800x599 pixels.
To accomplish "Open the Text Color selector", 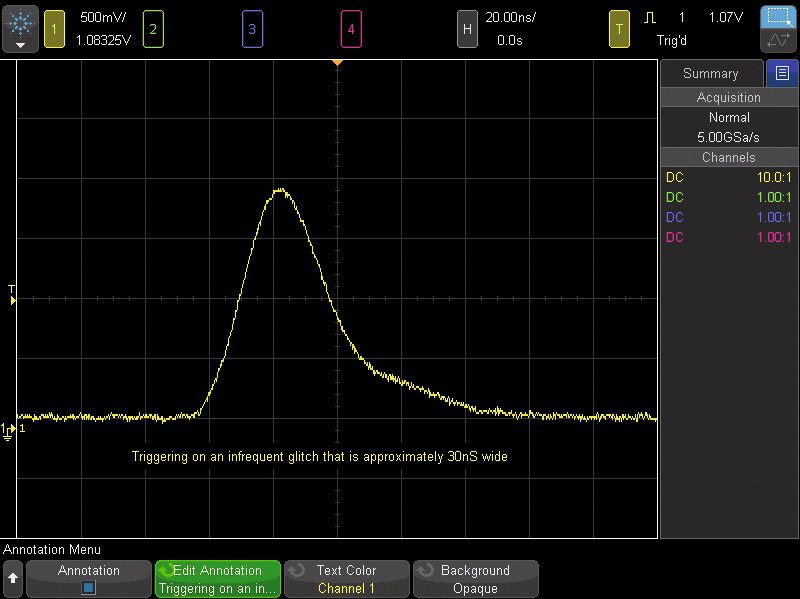I will pyautogui.click(x=346, y=579).
